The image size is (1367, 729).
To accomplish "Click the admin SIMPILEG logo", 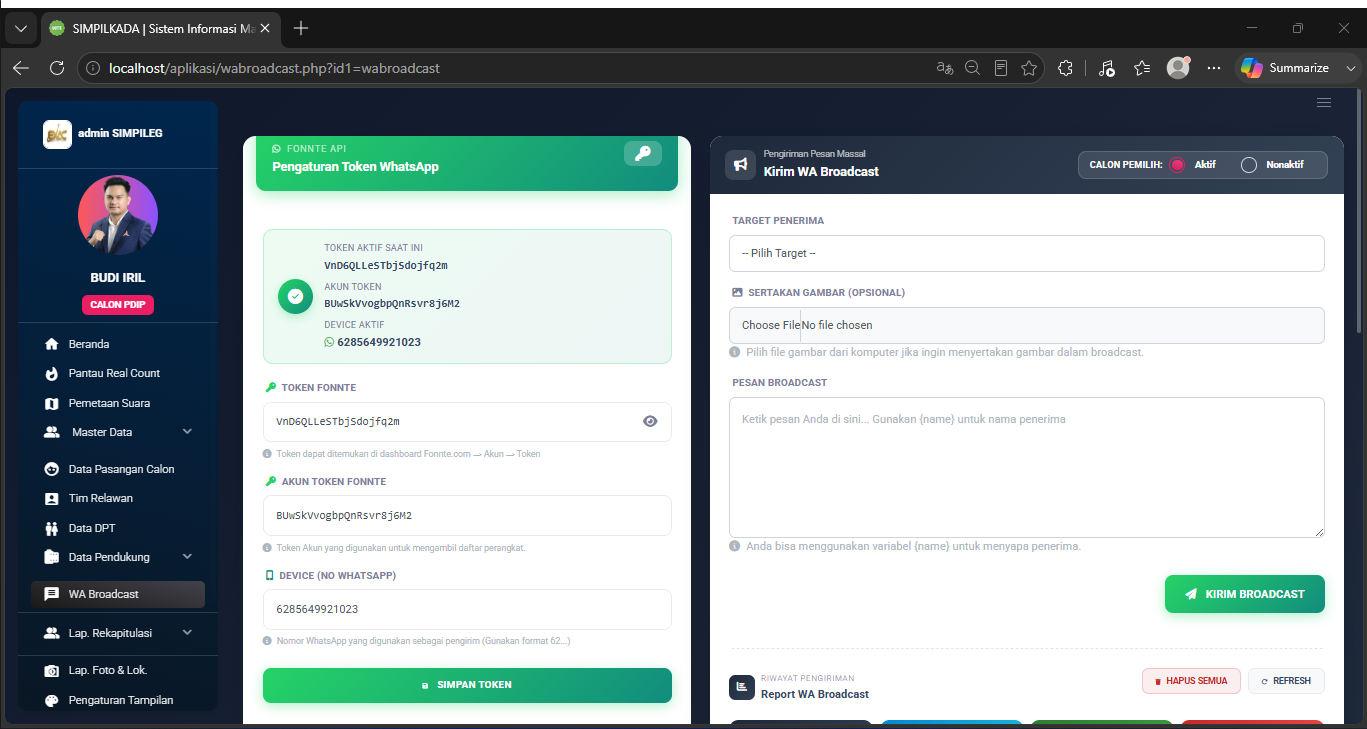I will click(57, 134).
